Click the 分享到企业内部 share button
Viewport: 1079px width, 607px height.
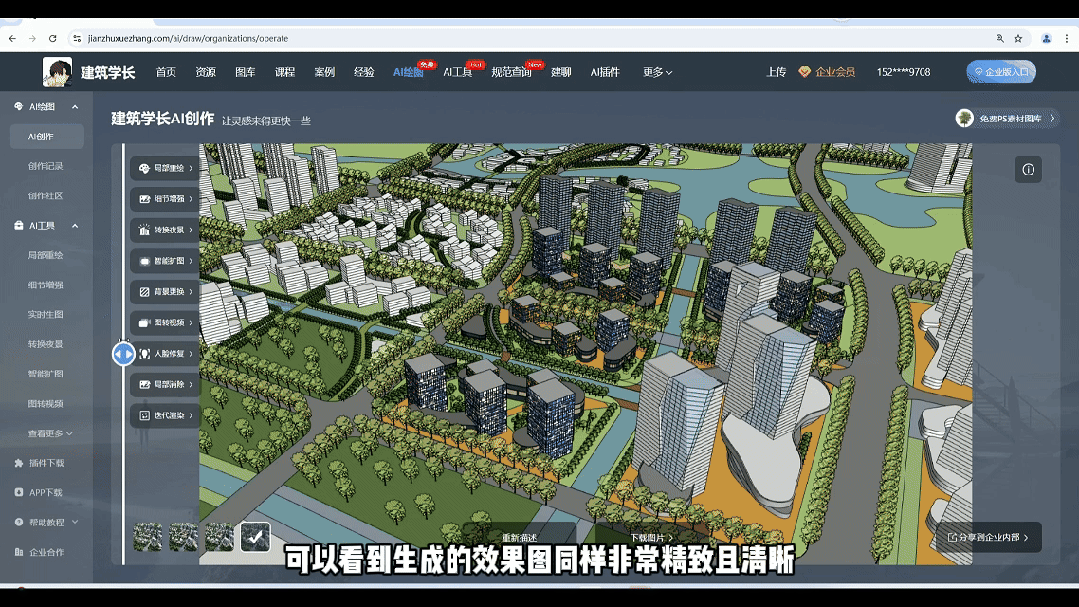coord(984,537)
